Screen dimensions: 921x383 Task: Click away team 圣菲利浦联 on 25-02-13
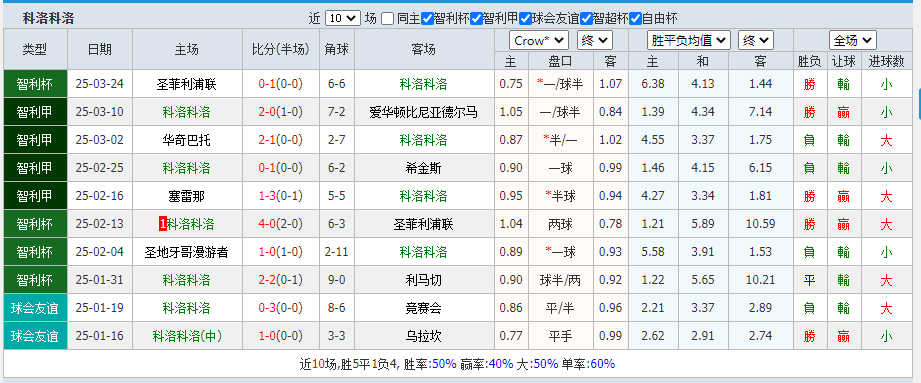tap(423, 224)
